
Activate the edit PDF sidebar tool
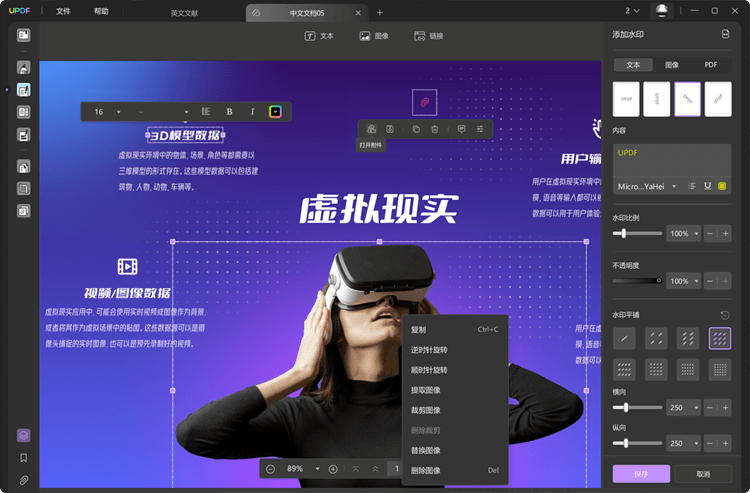(23, 90)
